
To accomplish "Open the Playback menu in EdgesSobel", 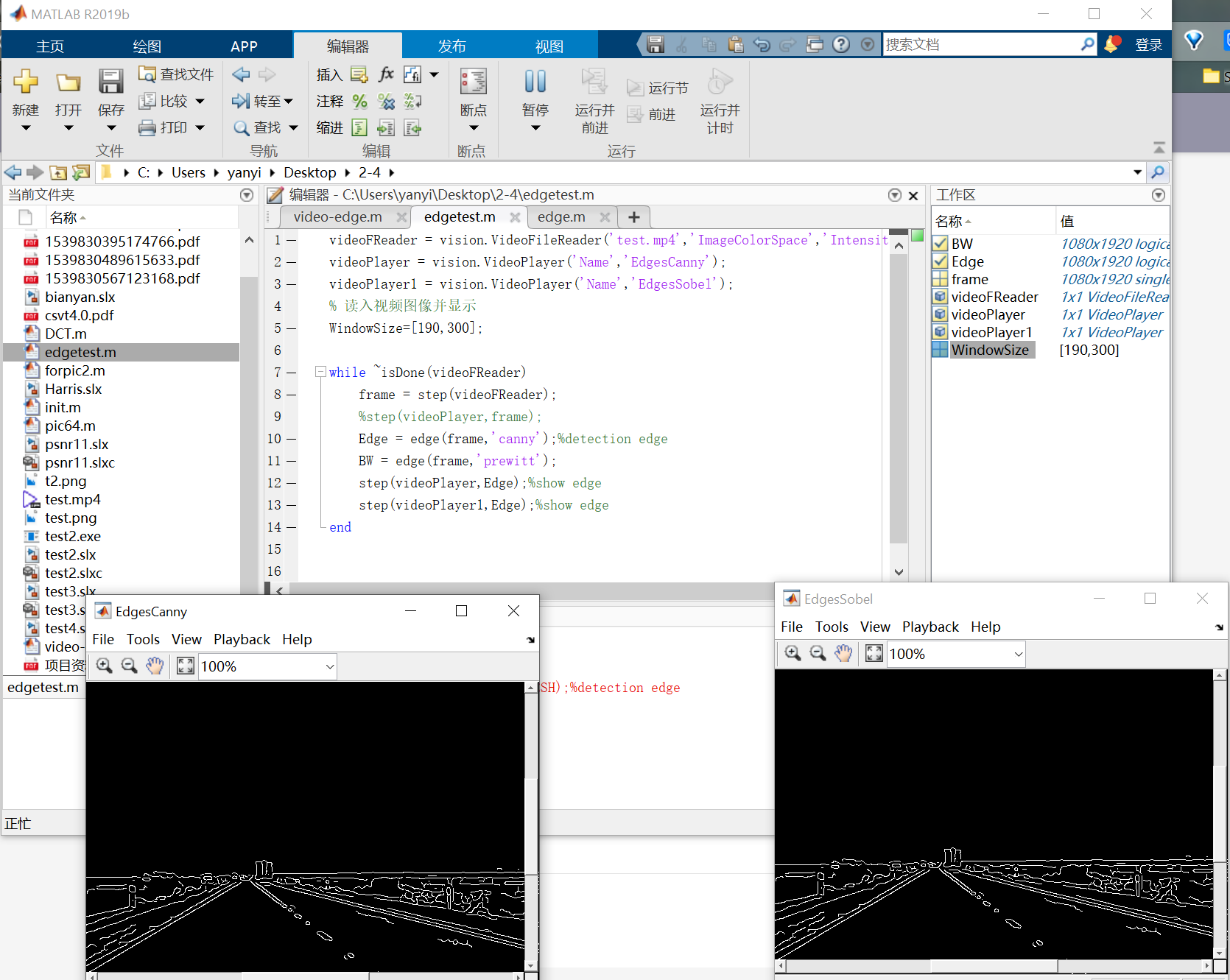I will click(x=930, y=627).
